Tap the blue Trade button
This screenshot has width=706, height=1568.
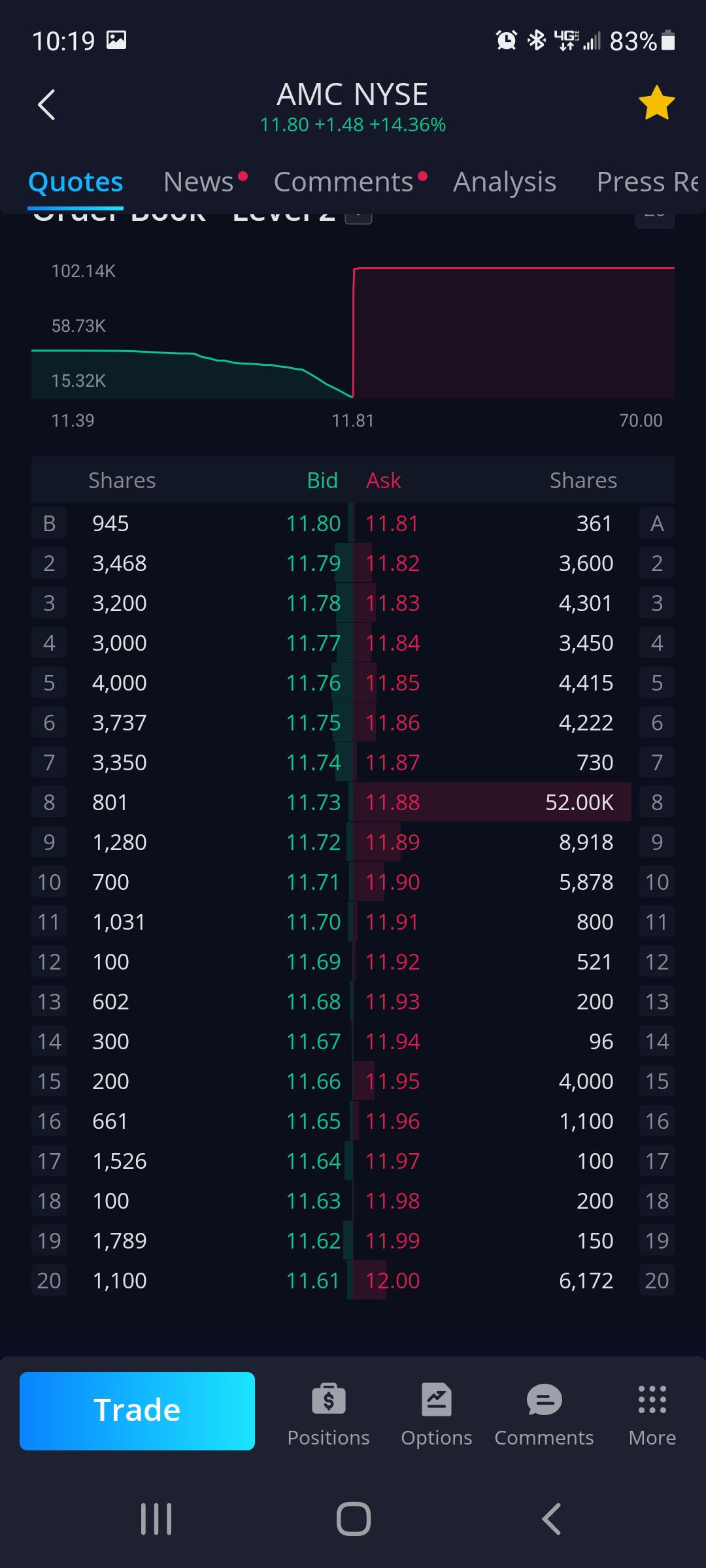click(137, 1411)
